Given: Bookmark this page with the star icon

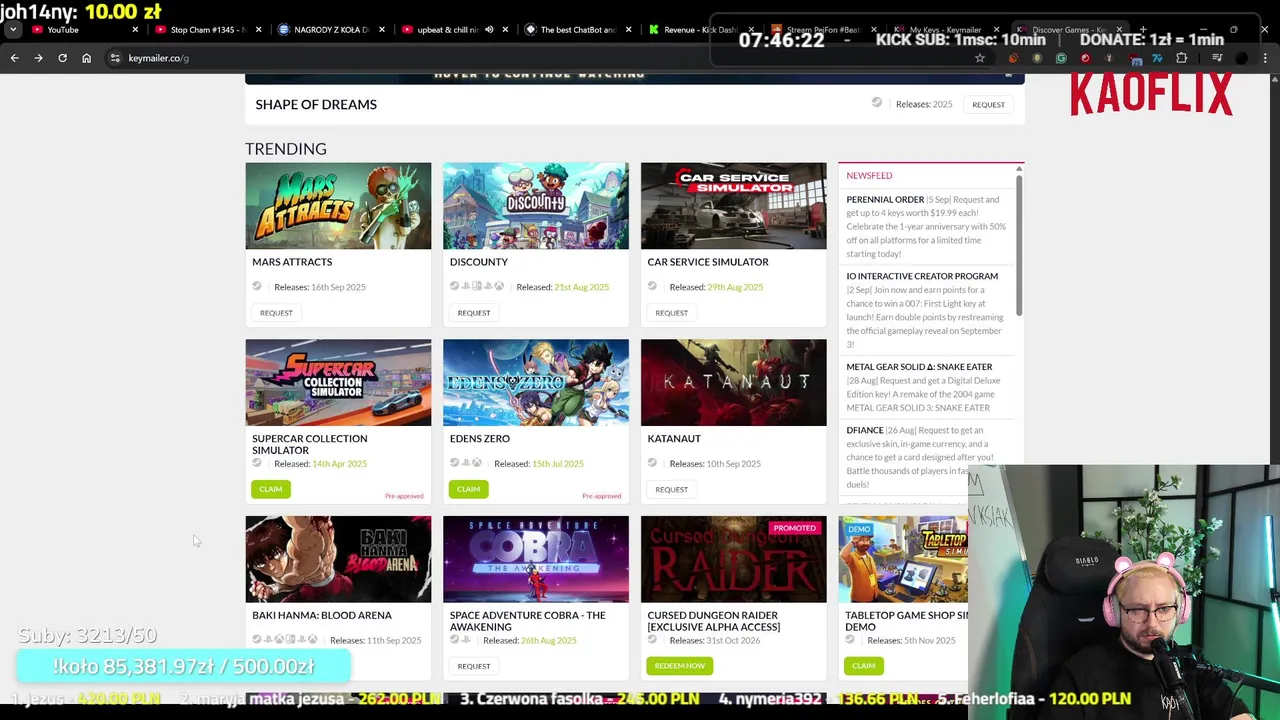Looking at the screenshot, I should 980,58.
